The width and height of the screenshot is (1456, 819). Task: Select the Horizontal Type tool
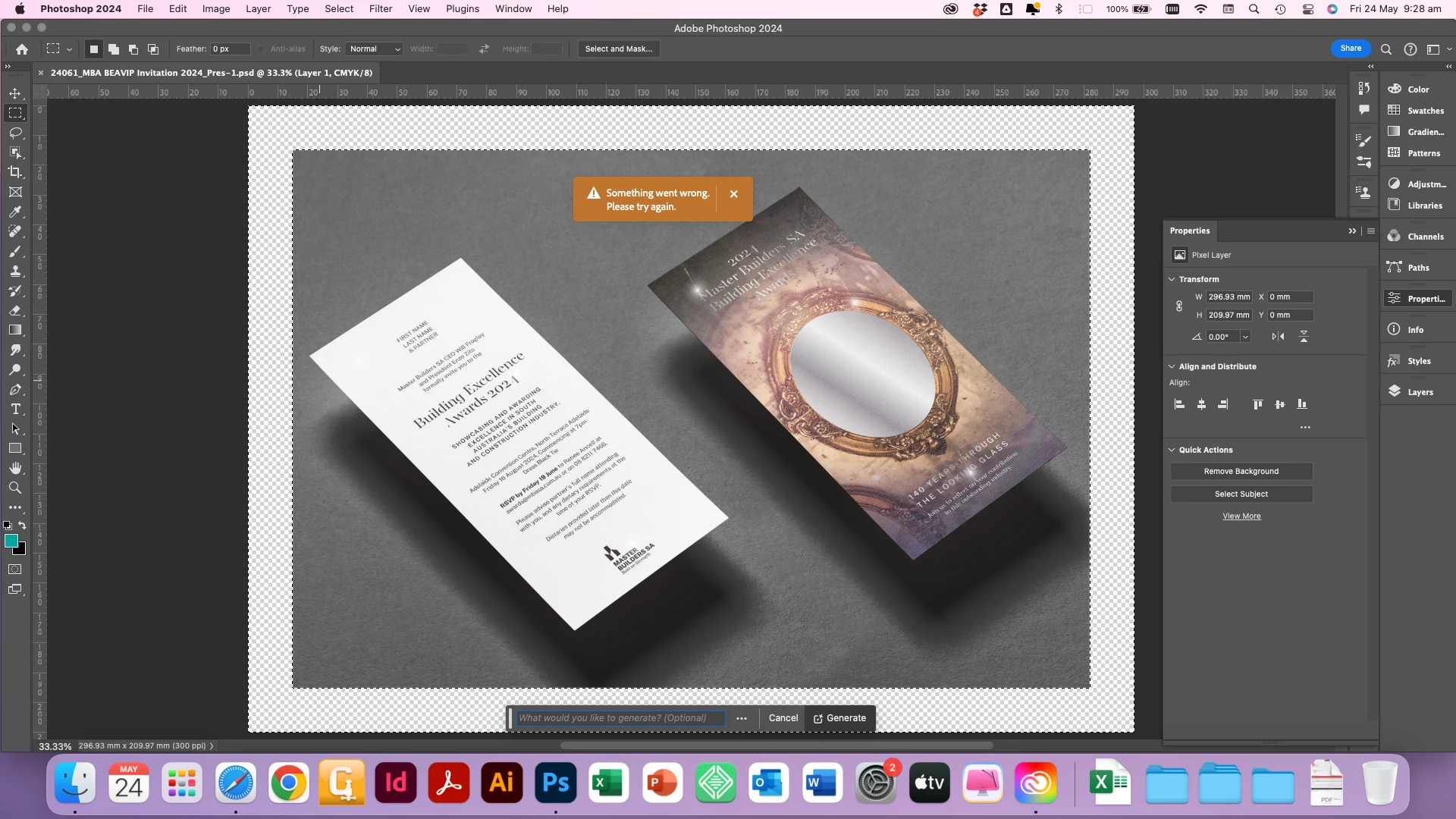15,409
